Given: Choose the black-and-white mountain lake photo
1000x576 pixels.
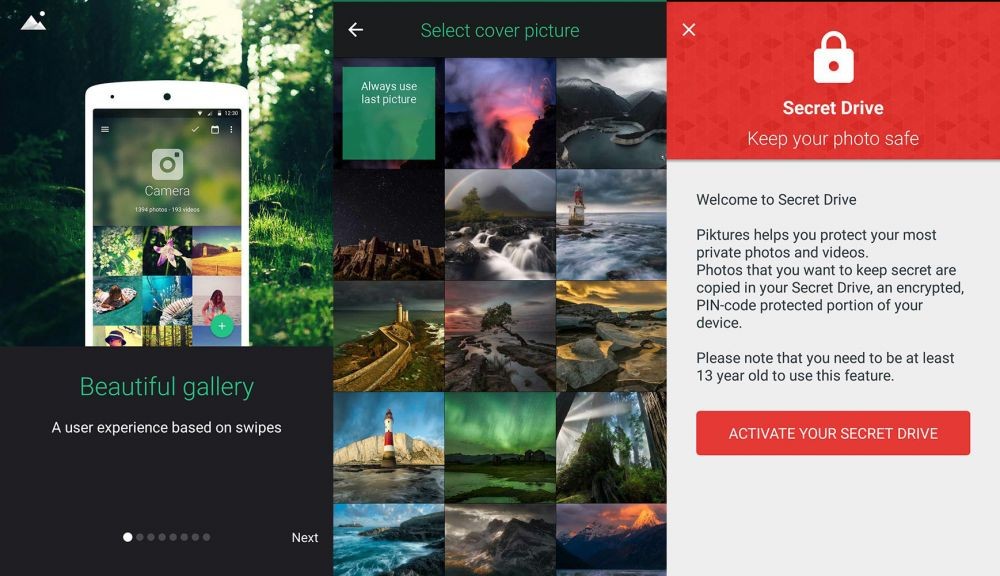Looking at the screenshot, I should [611, 113].
